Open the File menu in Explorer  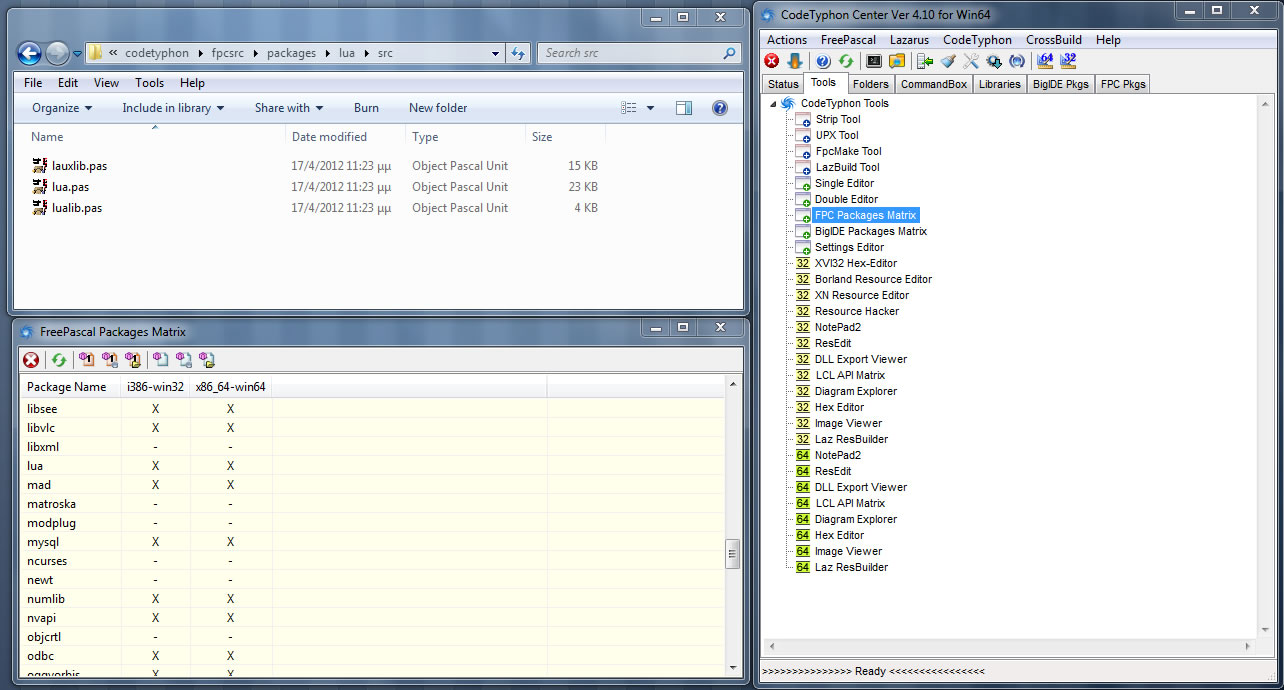33,83
